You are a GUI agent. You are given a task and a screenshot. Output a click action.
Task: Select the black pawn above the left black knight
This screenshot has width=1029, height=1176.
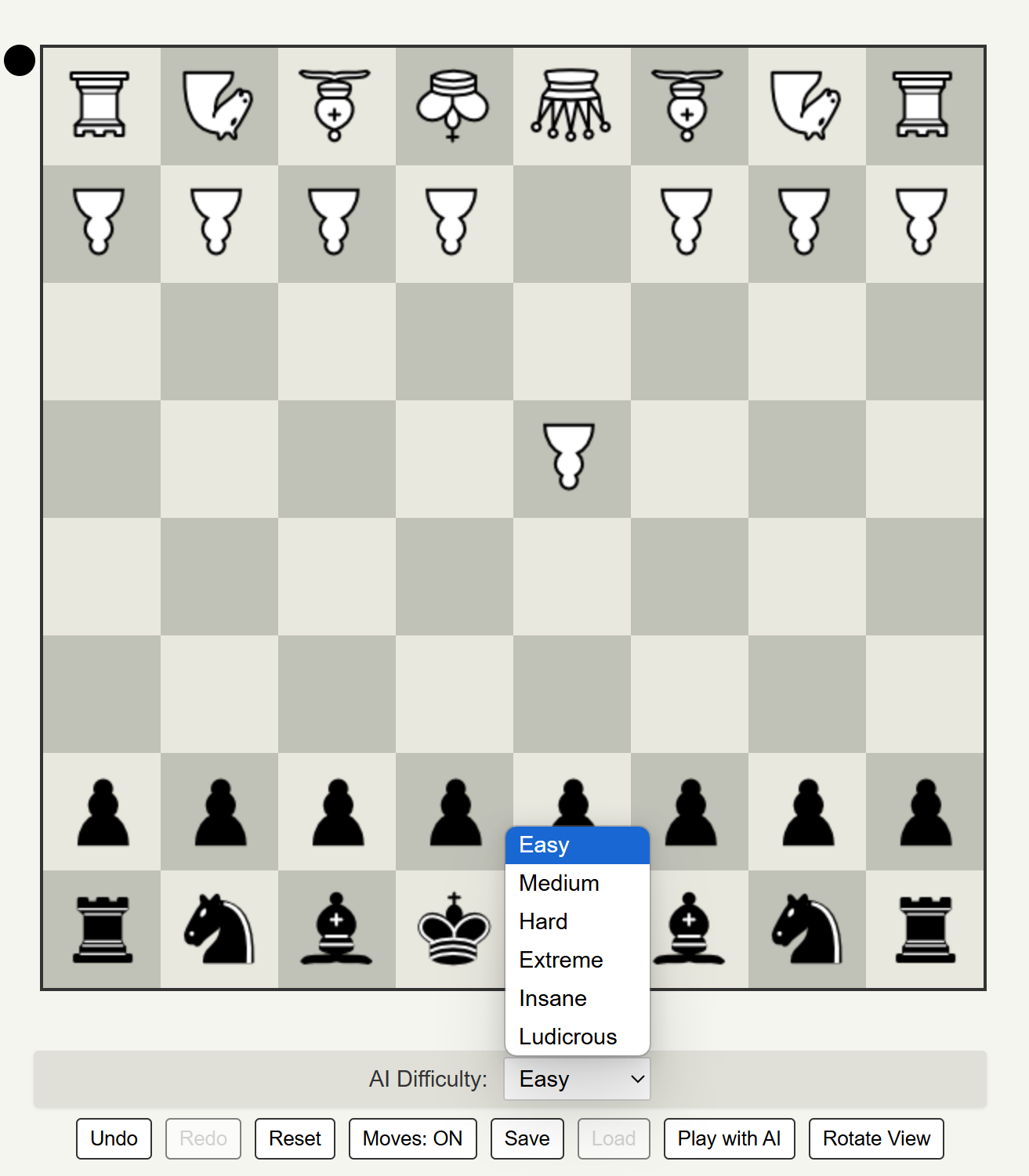pyautogui.click(x=220, y=812)
